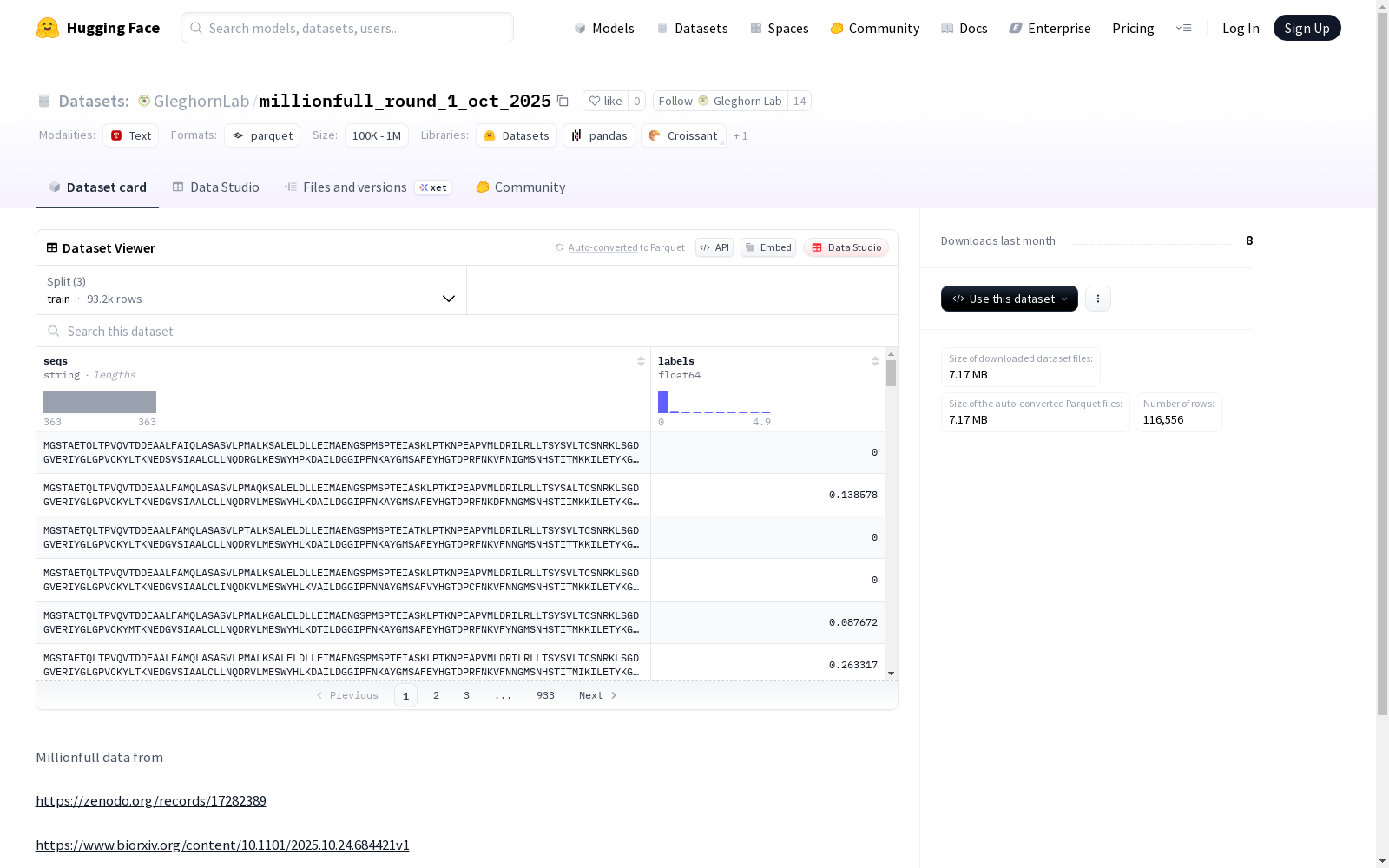Screen dimensions: 1389x868
Task: Click the Datasets library tag
Action: pyautogui.click(x=517, y=135)
